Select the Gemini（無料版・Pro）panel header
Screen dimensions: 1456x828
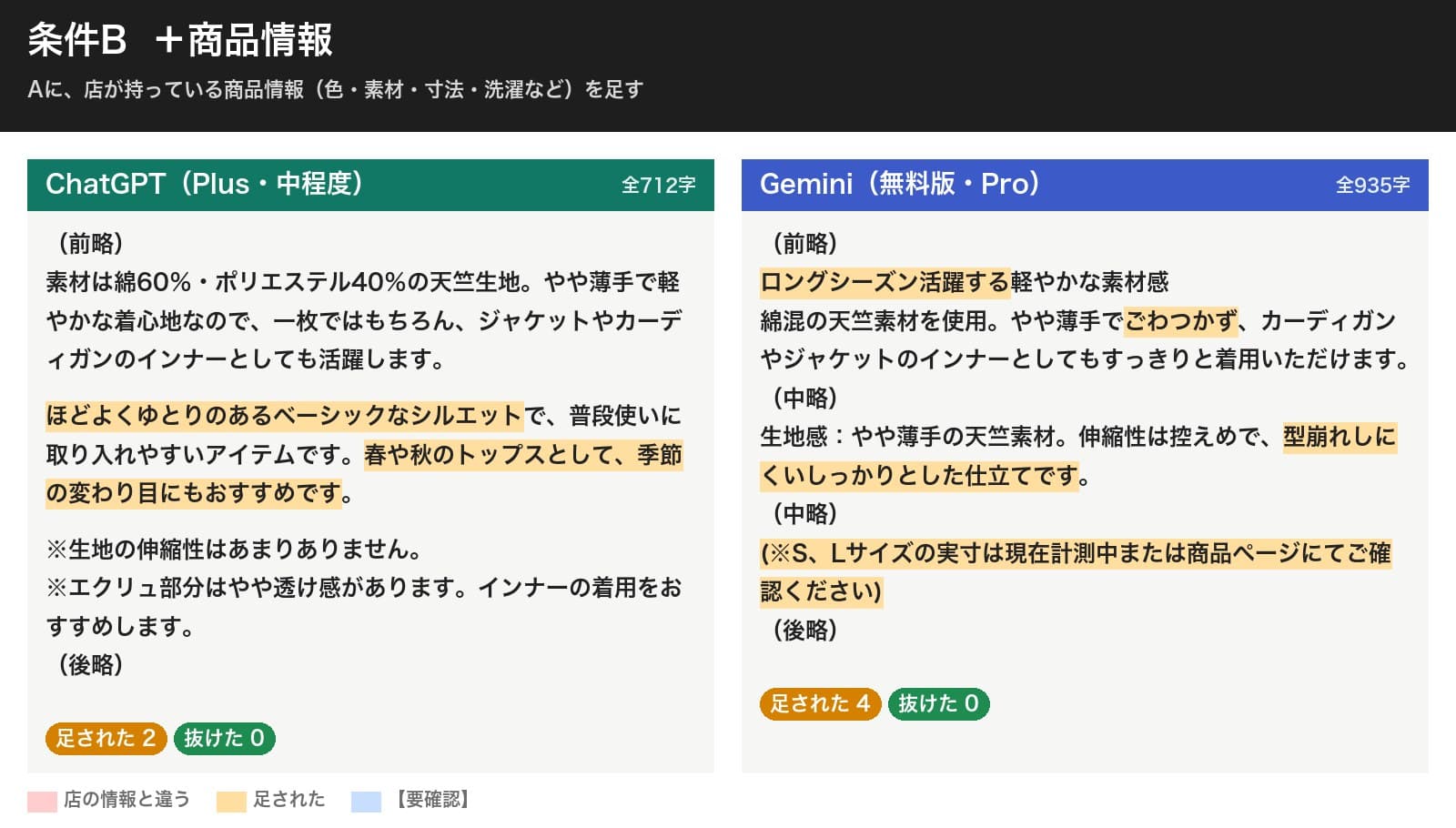1085,185
